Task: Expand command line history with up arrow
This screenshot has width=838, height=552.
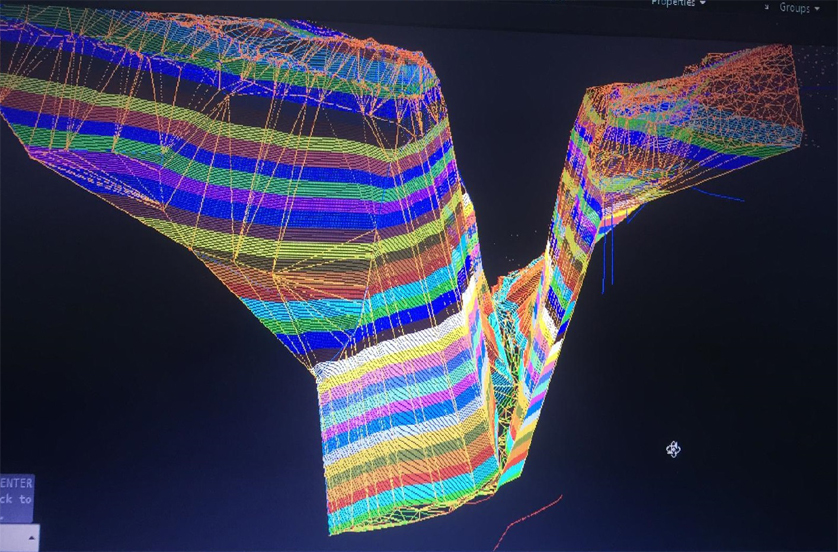Action: (x=30, y=537)
